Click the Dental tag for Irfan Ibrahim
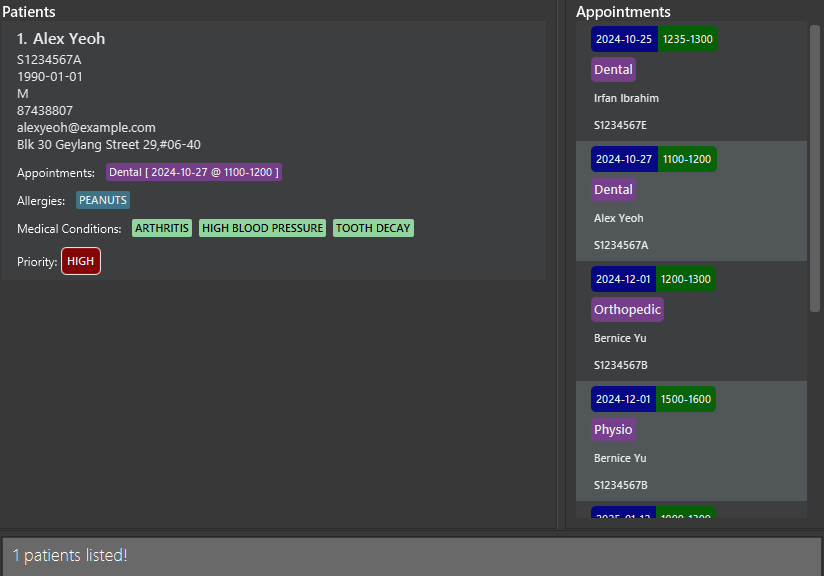The image size is (824, 576). [613, 70]
